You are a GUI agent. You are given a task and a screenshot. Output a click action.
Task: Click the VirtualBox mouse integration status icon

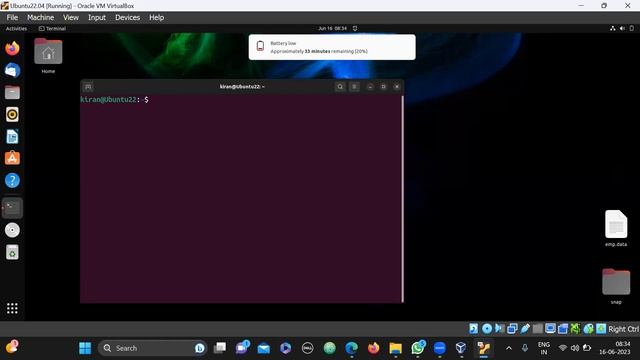tap(588, 328)
